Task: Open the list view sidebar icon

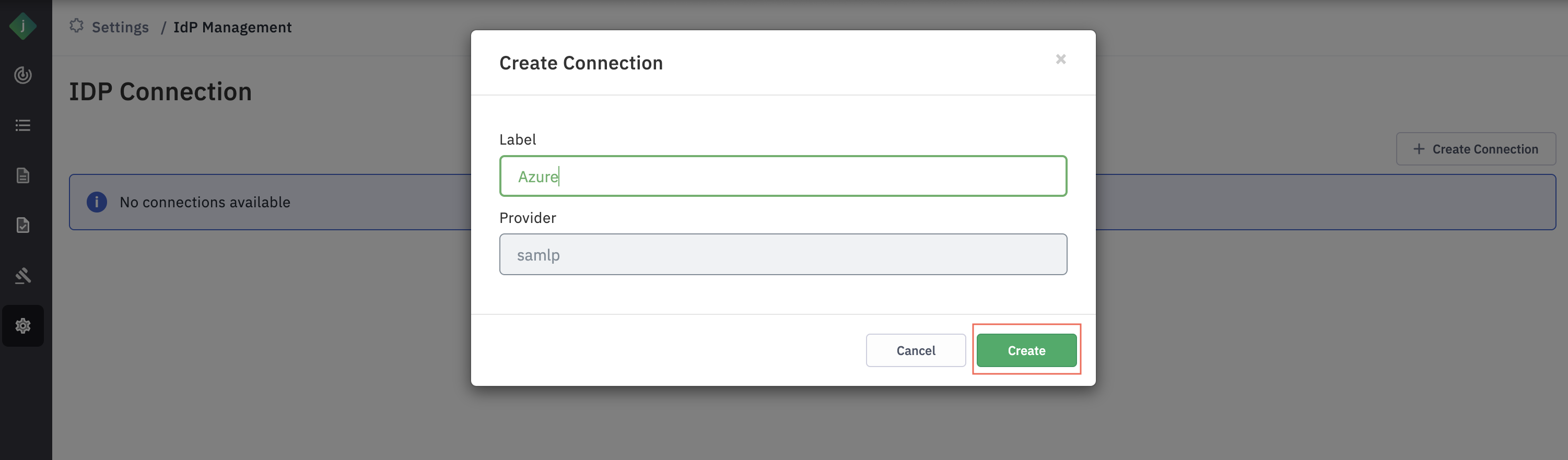Action: click(x=23, y=125)
